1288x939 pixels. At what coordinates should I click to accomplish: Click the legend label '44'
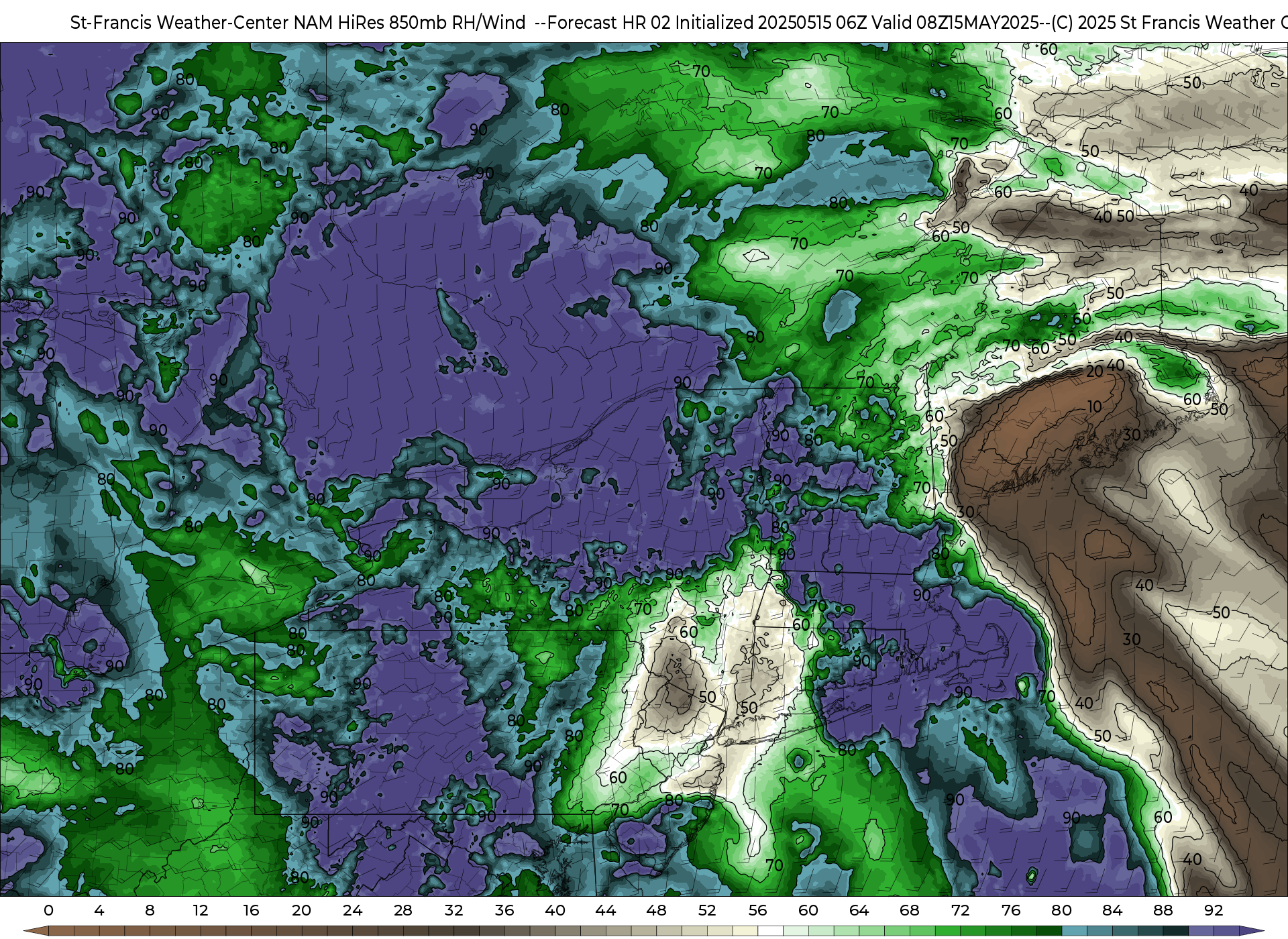(606, 910)
